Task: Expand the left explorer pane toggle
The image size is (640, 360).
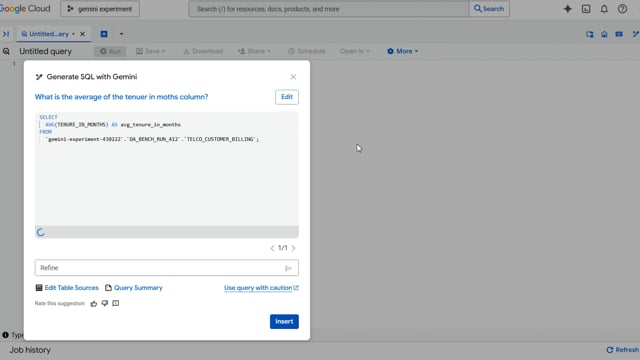Action: click(x=6, y=34)
